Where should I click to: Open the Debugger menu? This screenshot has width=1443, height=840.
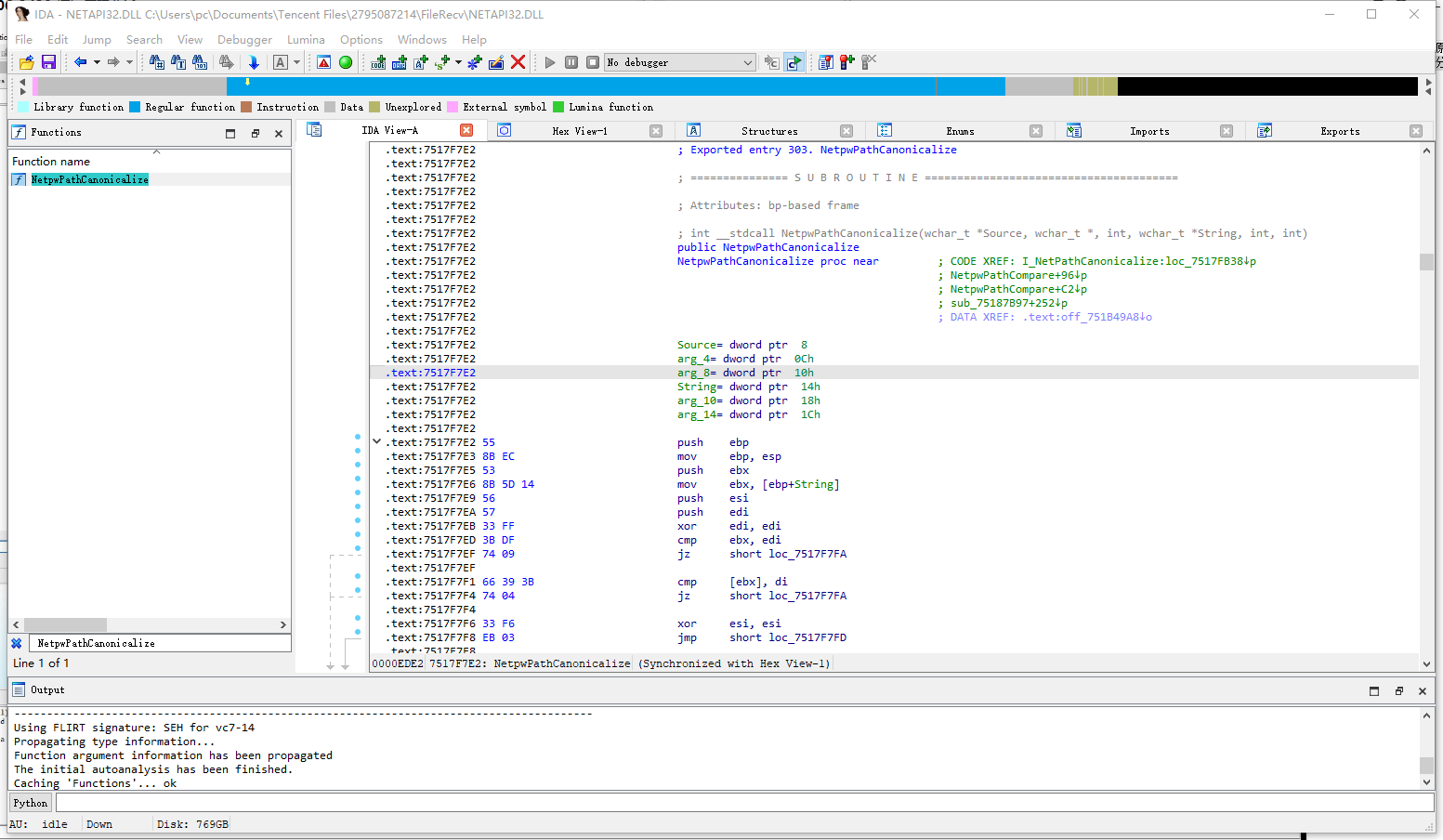click(x=244, y=40)
